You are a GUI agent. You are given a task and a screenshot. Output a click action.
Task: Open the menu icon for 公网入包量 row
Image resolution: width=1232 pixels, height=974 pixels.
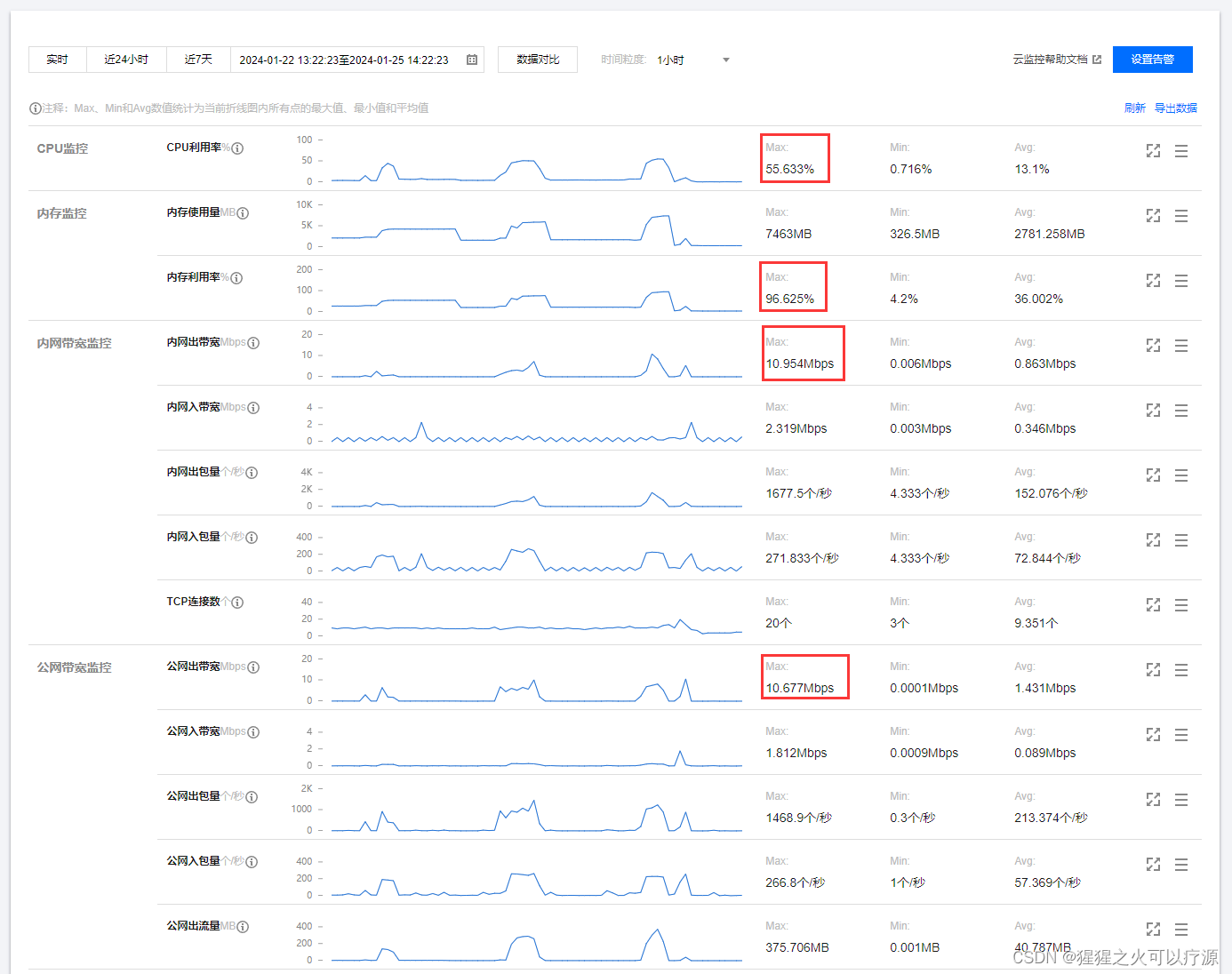[1181, 865]
